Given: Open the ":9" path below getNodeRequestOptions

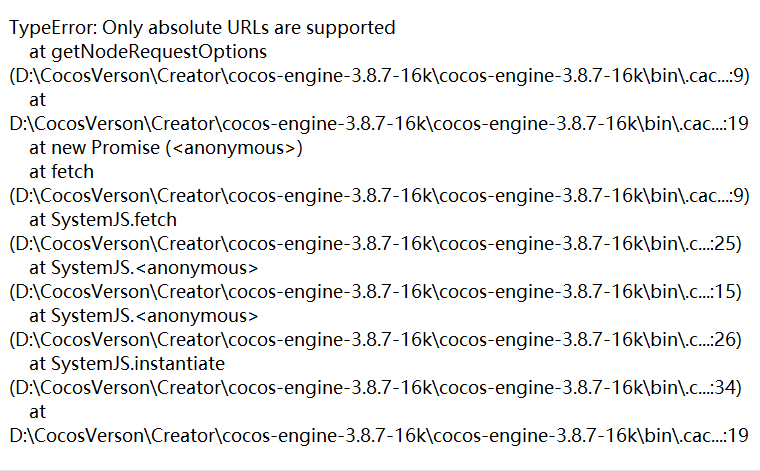Looking at the screenshot, I should [x=378, y=76].
